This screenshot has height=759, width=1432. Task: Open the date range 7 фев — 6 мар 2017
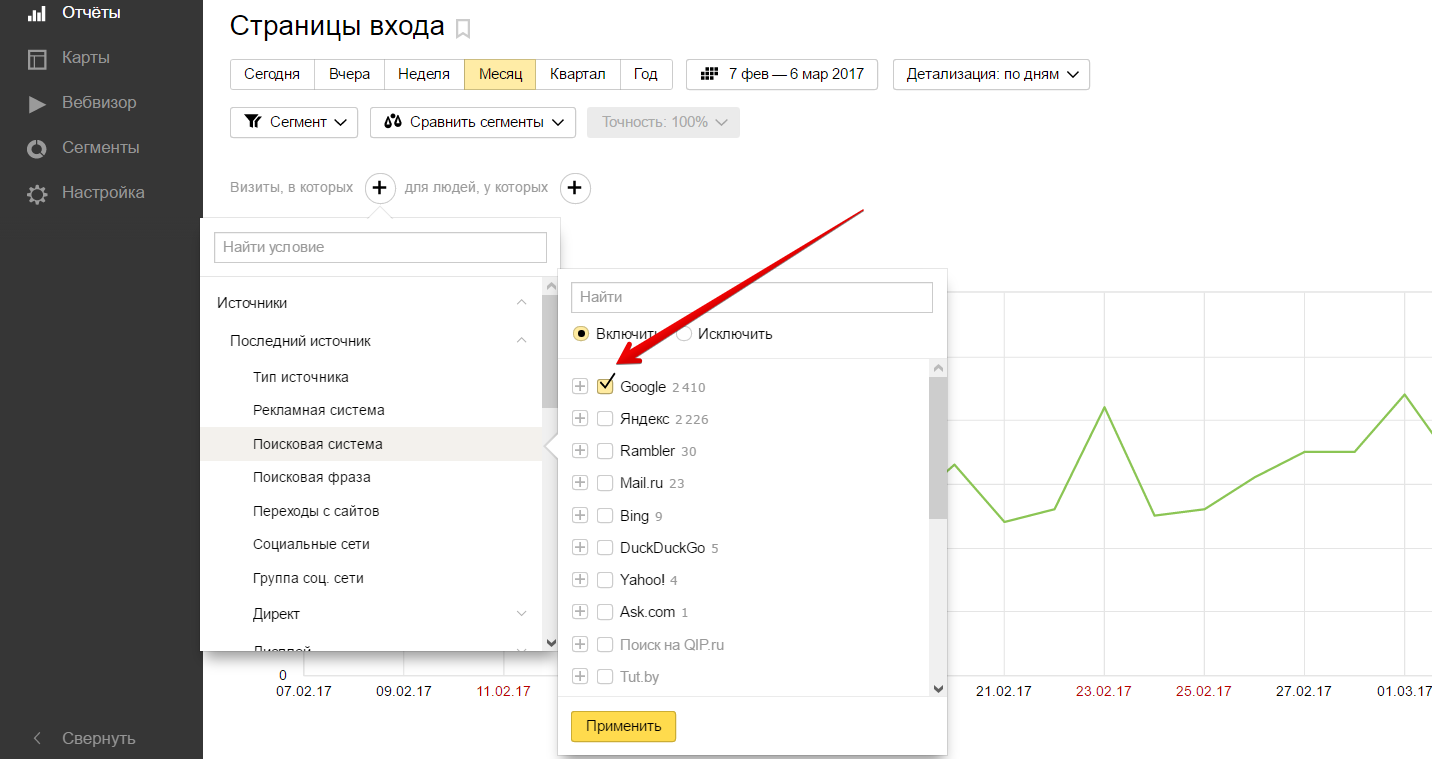pos(781,75)
